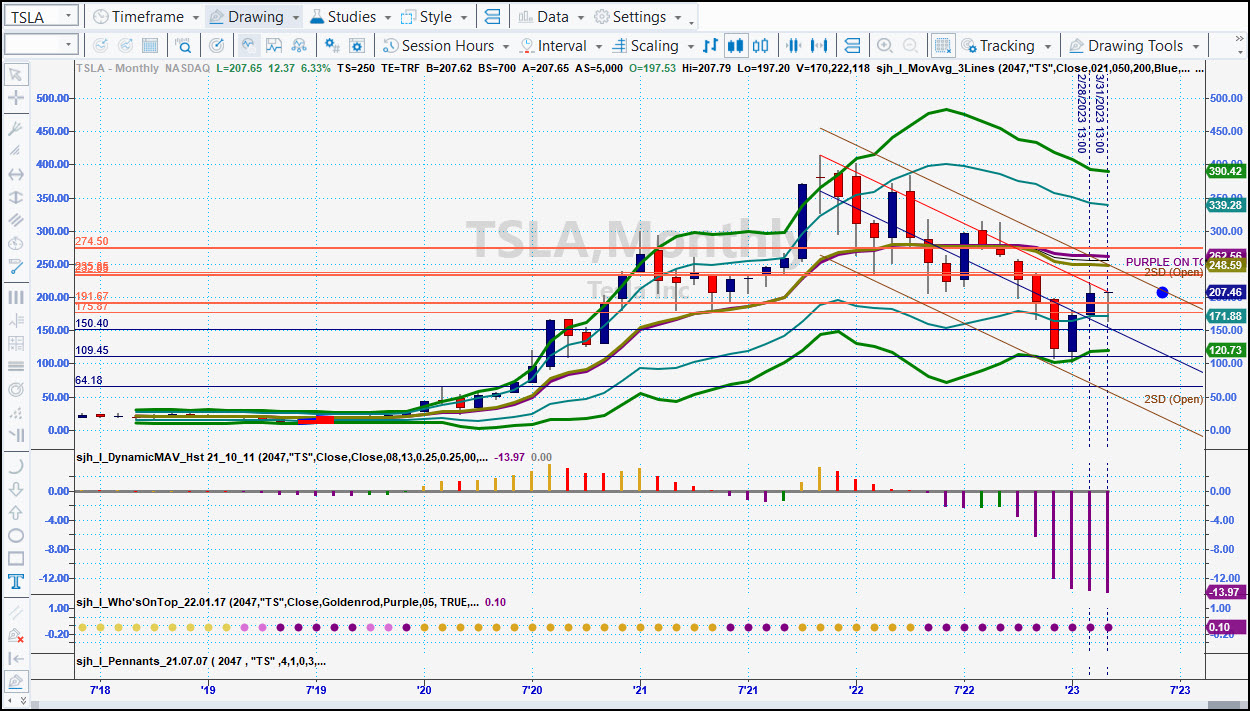Click the zoom in magnifier icon
Viewport: 1250px width, 711px height.
point(885,45)
